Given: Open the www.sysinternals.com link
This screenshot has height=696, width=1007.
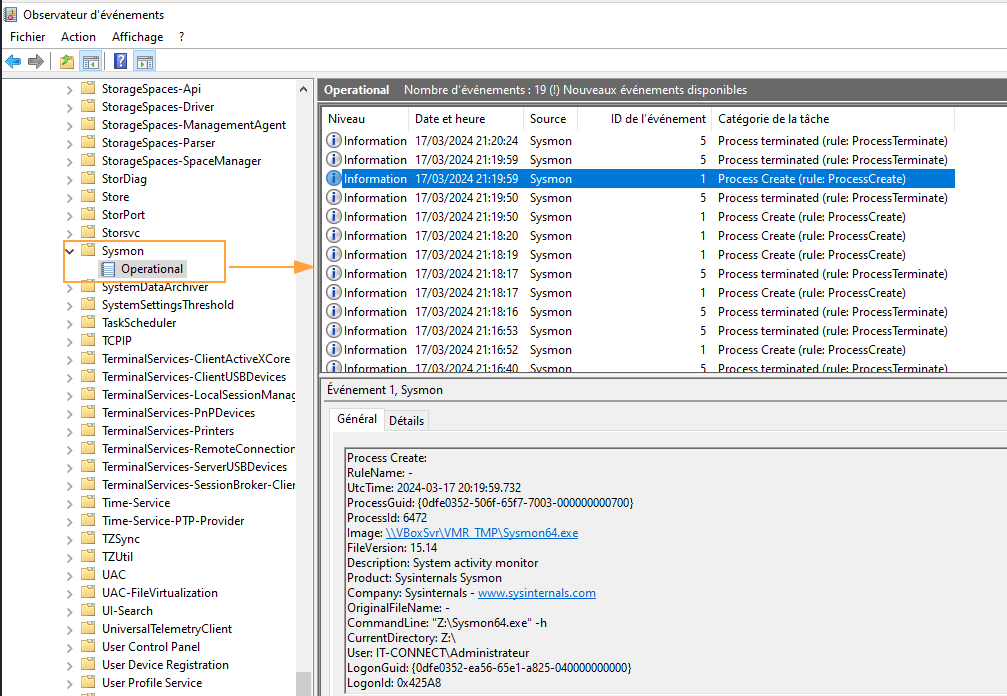Looking at the screenshot, I should coord(536,593).
